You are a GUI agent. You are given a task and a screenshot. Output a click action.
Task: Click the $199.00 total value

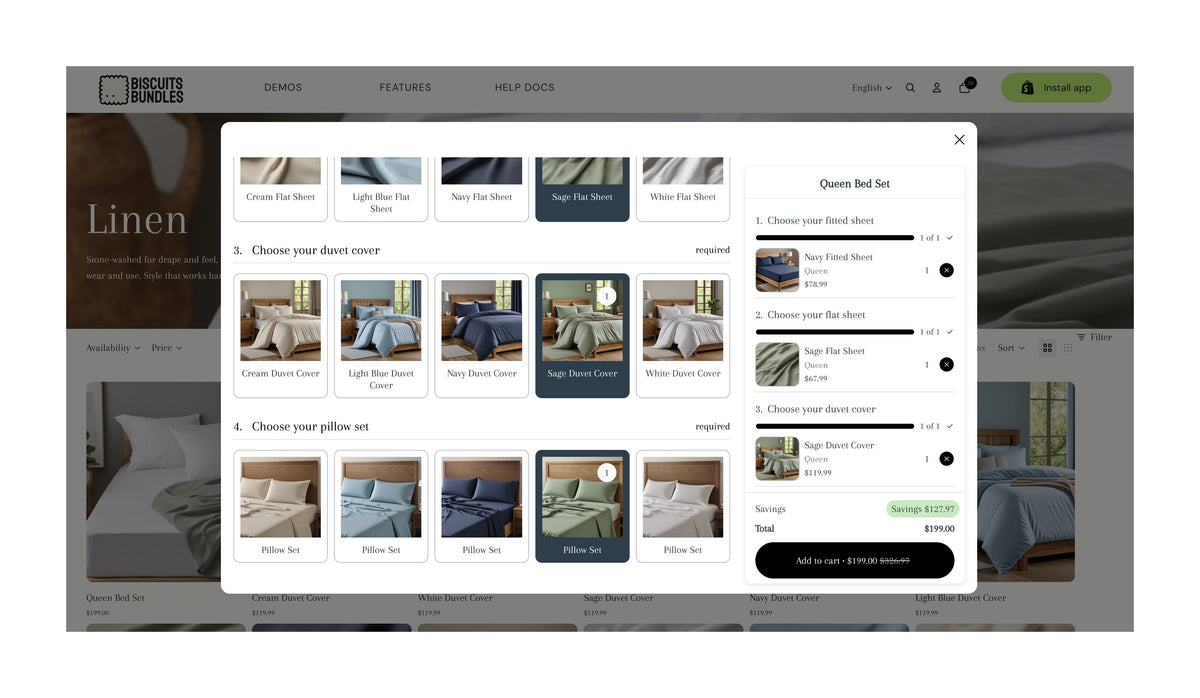tap(939, 529)
